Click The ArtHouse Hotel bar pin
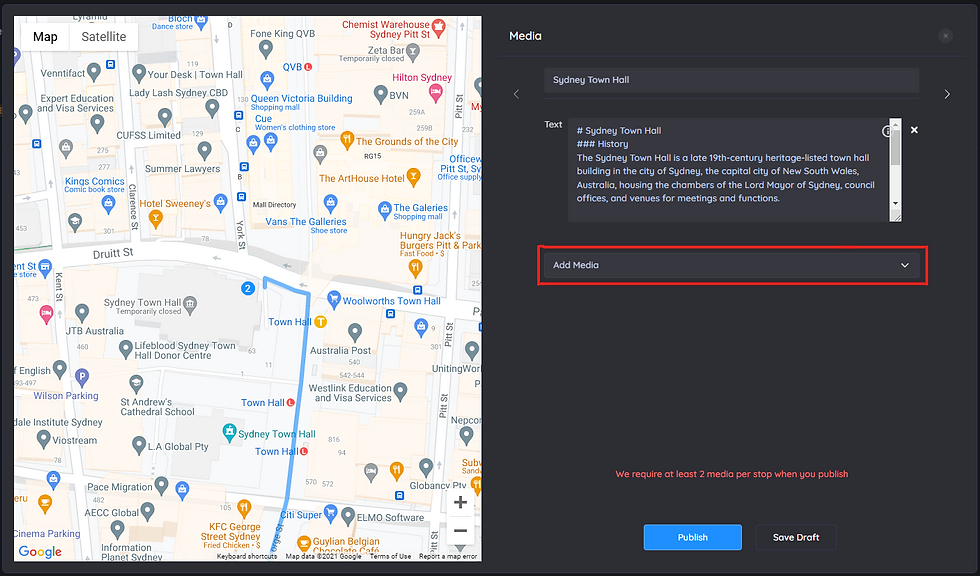 pyautogui.click(x=413, y=177)
